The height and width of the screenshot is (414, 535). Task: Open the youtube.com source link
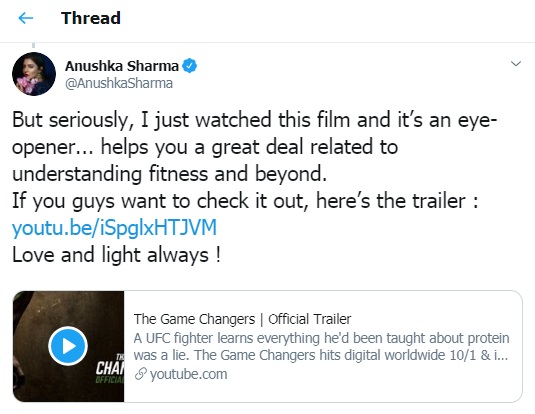point(188,374)
